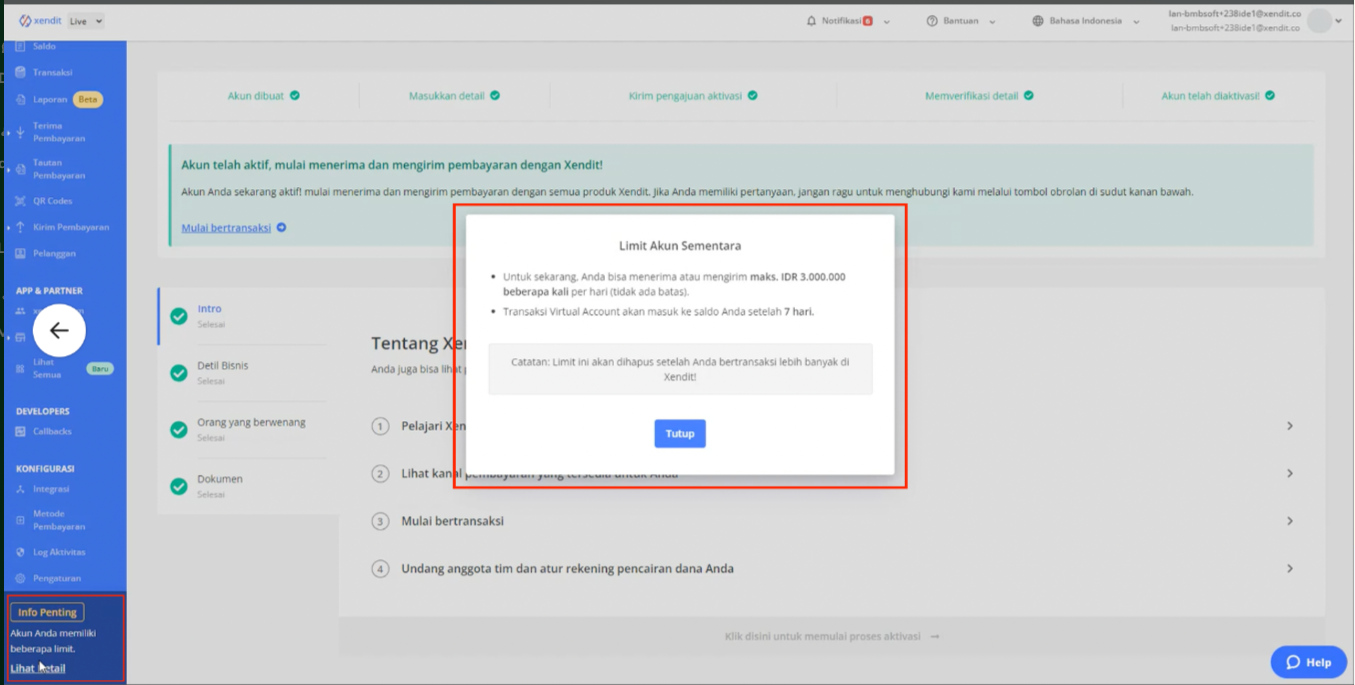Click the arrow icon beside Mulai bertransaksi
Image resolution: width=1355 pixels, height=685 pixels.
click(281, 228)
